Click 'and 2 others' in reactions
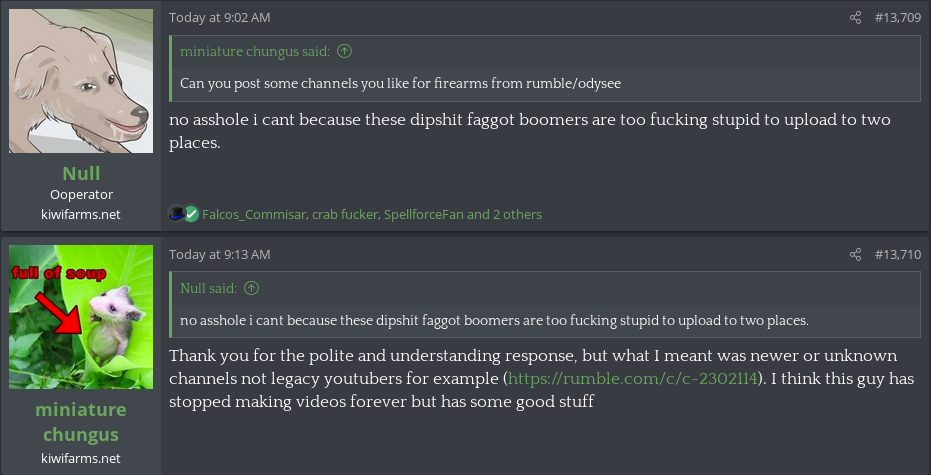 pos(504,214)
